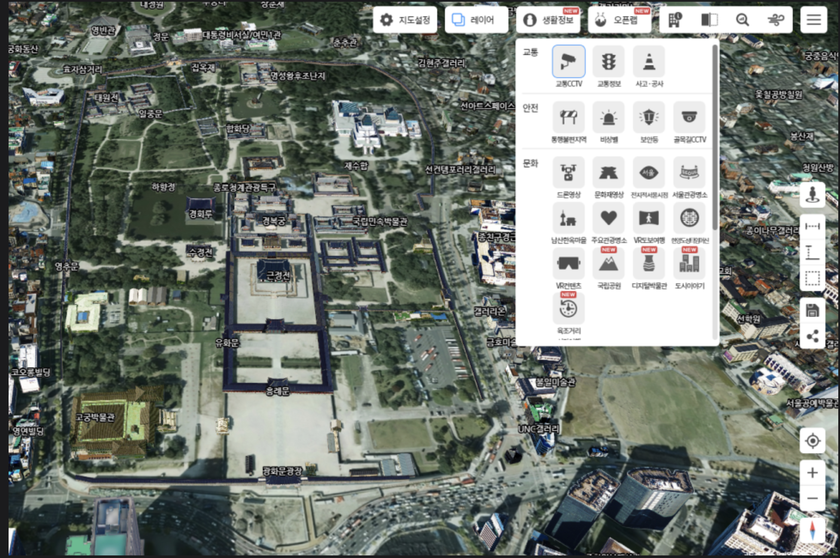Image resolution: width=840 pixels, height=558 pixels.
Task: Toggle the 보안등 security light layer
Action: point(649,118)
